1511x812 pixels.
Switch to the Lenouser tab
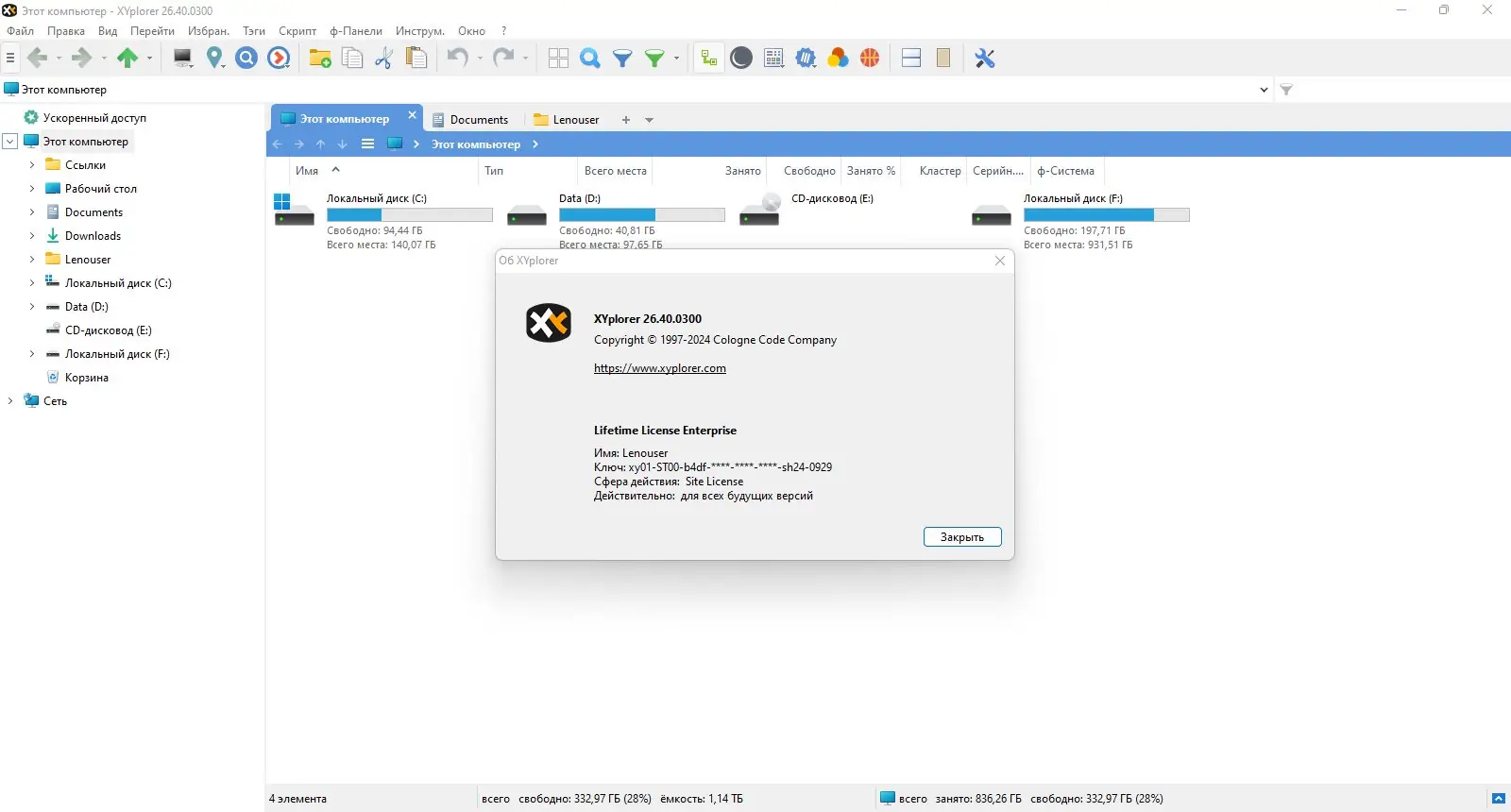pos(567,120)
